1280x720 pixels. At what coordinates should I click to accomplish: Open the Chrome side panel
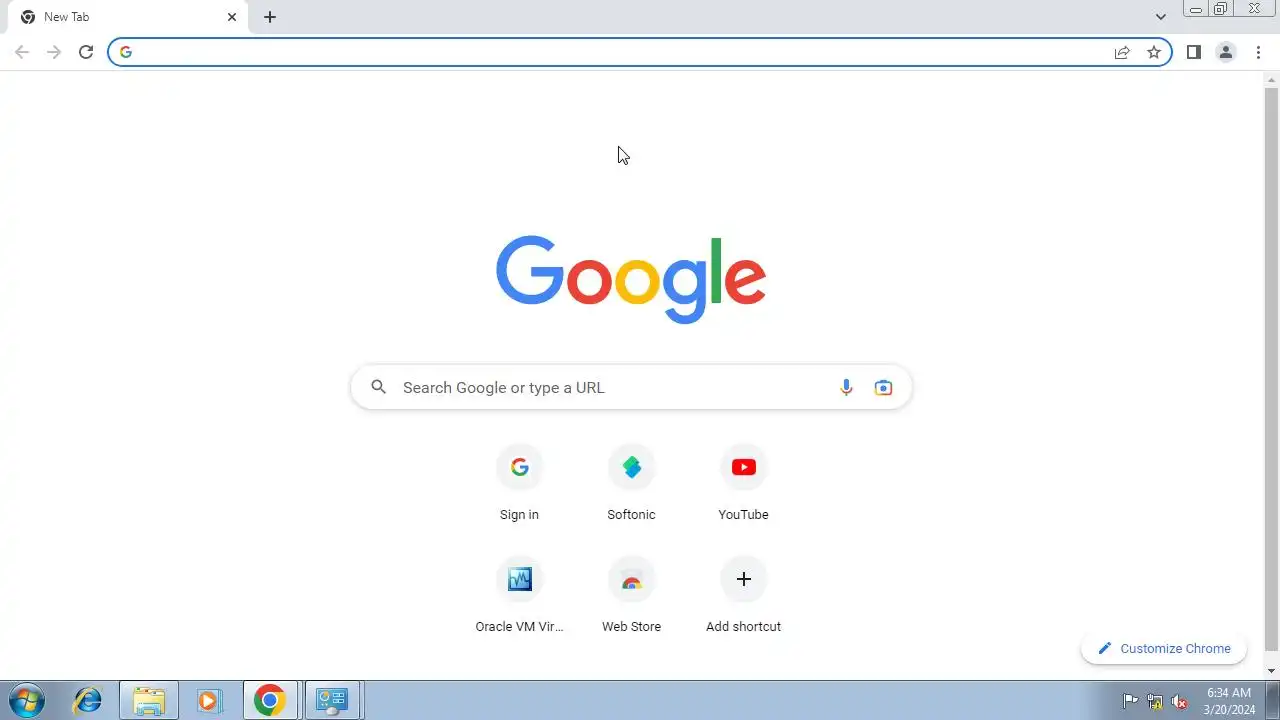(x=1194, y=52)
